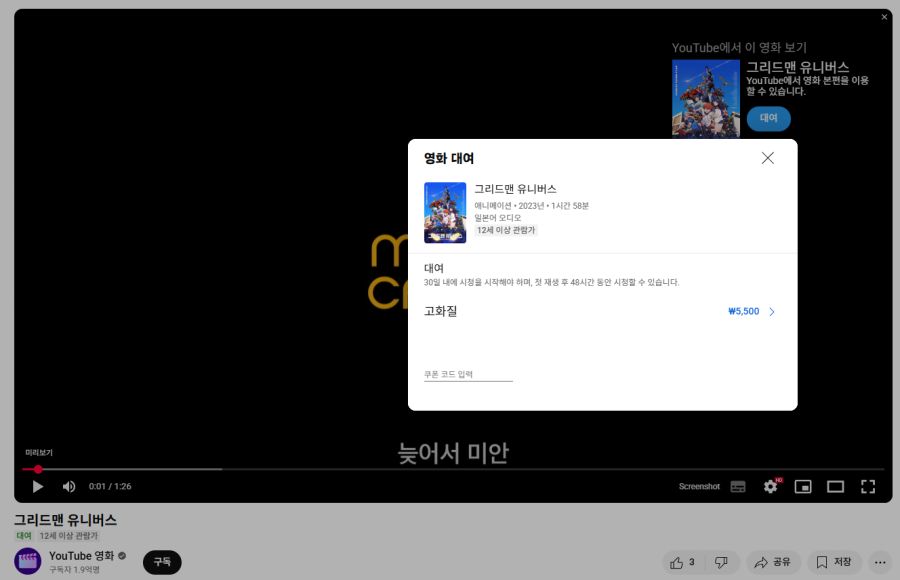Activate miniplayer mode

tap(803, 486)
